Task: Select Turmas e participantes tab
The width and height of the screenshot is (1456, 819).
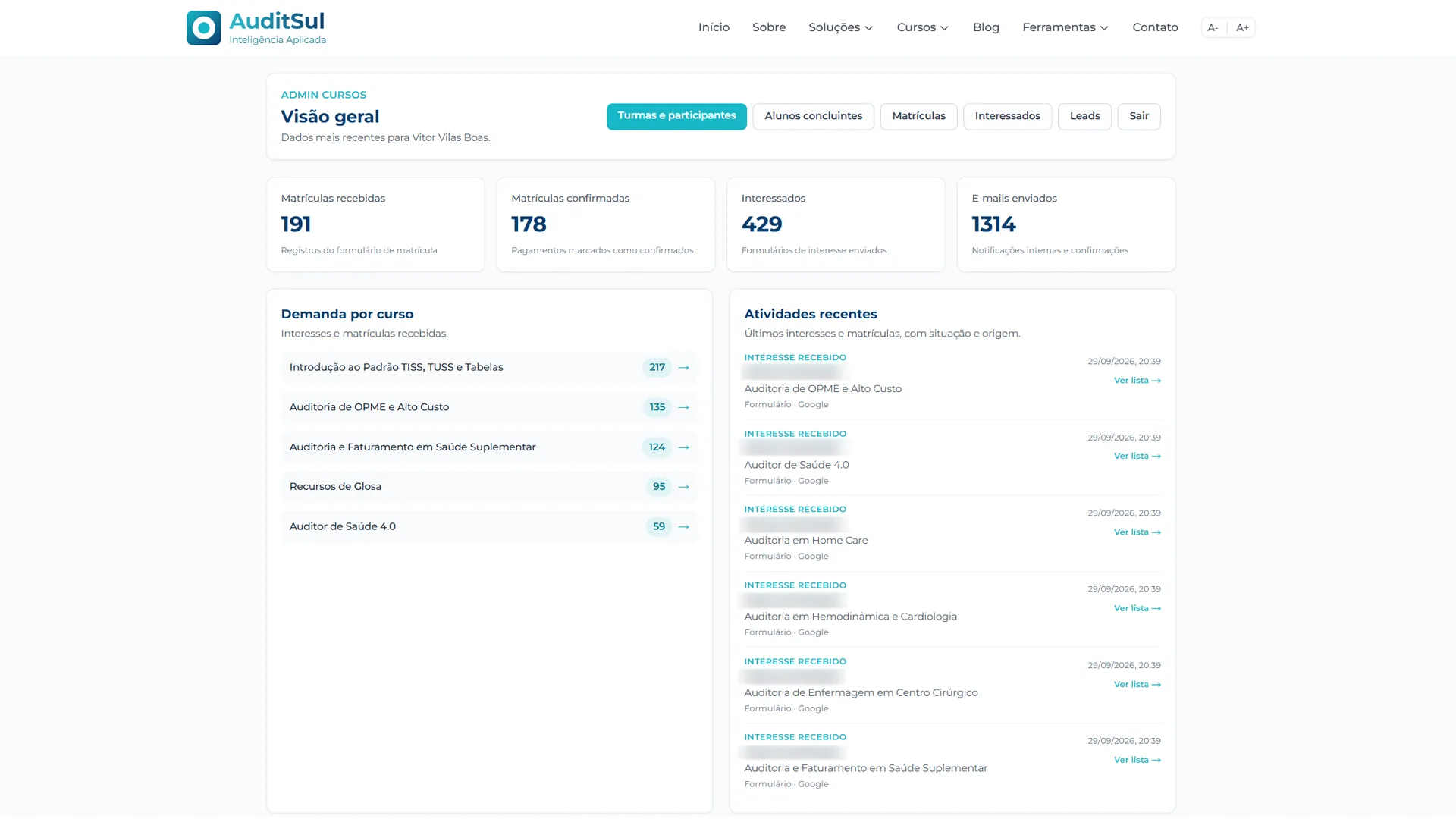Action: [676, 116]
